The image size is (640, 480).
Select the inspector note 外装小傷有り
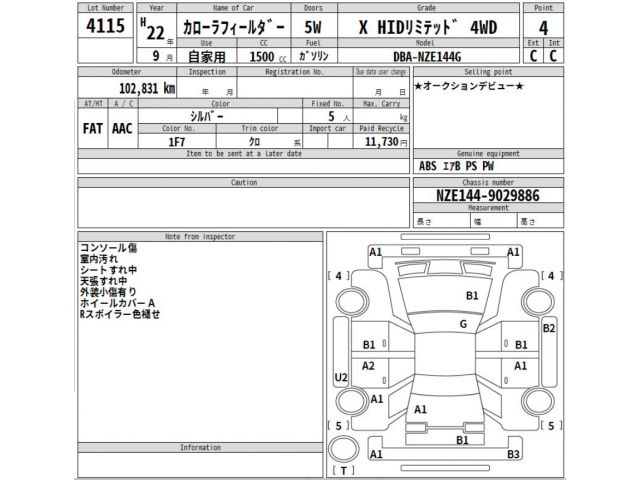(108, 292)
